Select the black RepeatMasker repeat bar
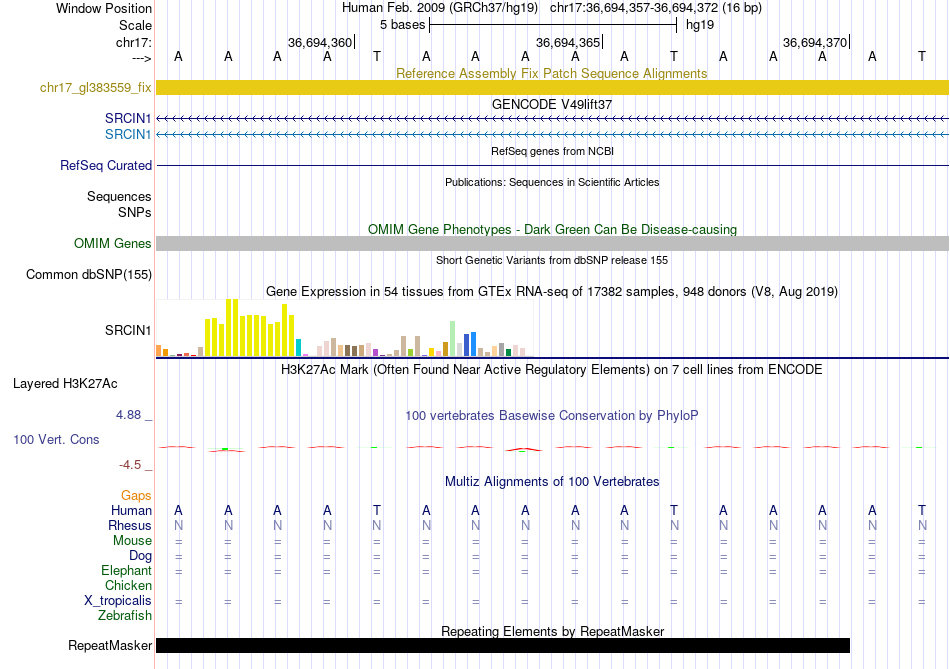Viewport: 950px width, 669px height. tap(503, 645)
